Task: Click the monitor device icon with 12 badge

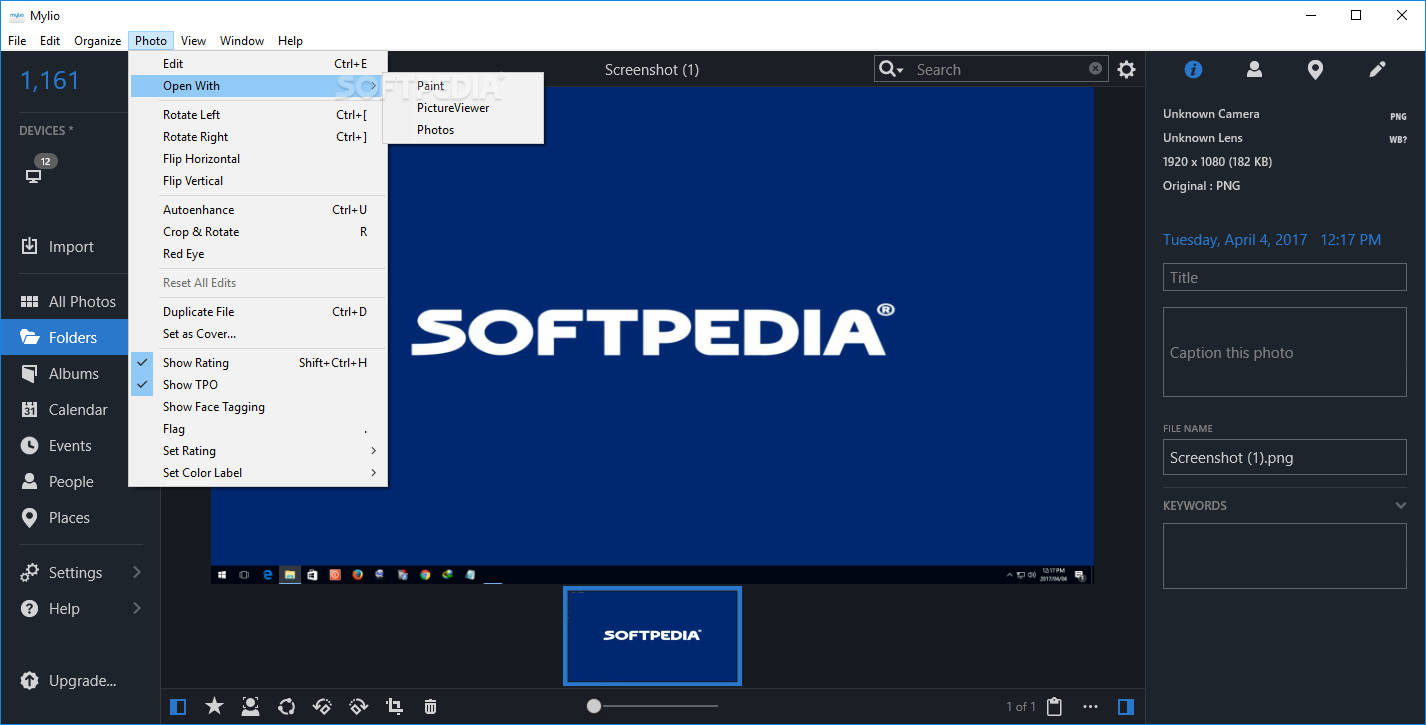Action: pyautogui.click(x=33, y=176)
